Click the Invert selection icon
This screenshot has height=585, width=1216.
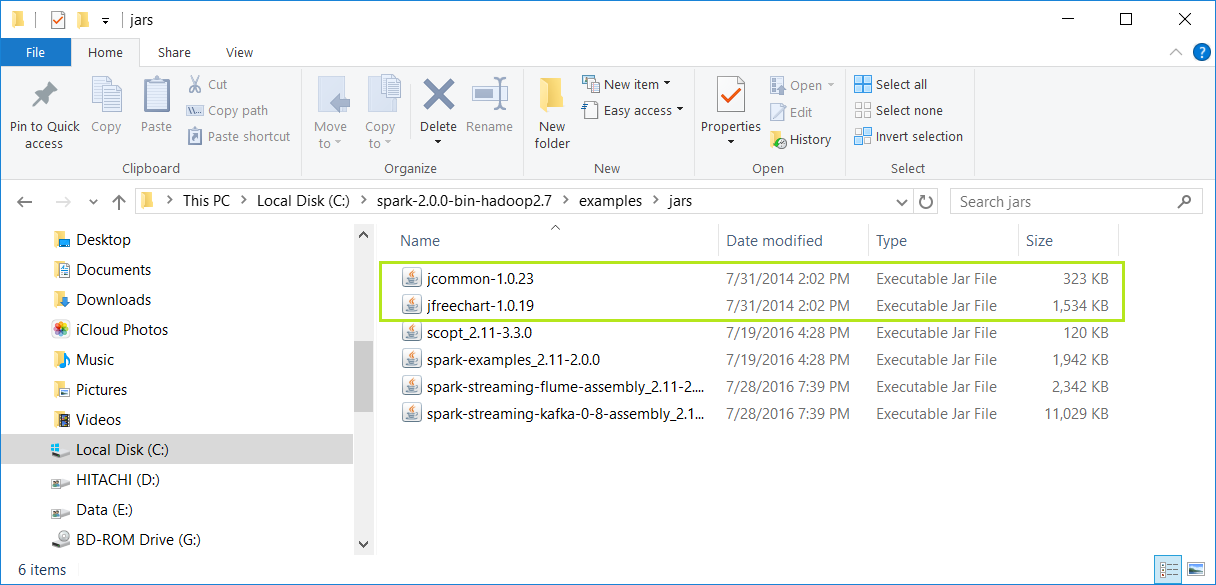coord(863,136)
